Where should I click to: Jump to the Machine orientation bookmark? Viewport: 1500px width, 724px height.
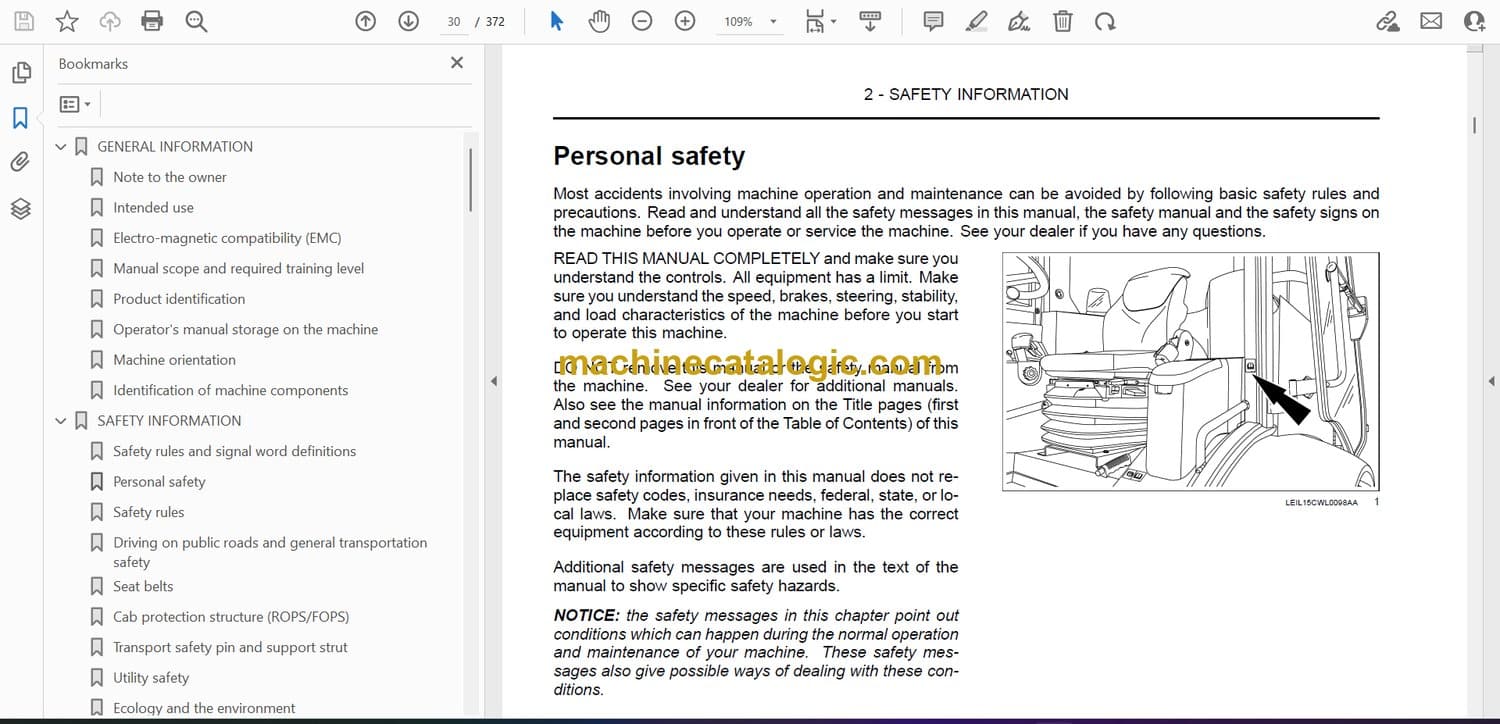click(x=174, y=360)
